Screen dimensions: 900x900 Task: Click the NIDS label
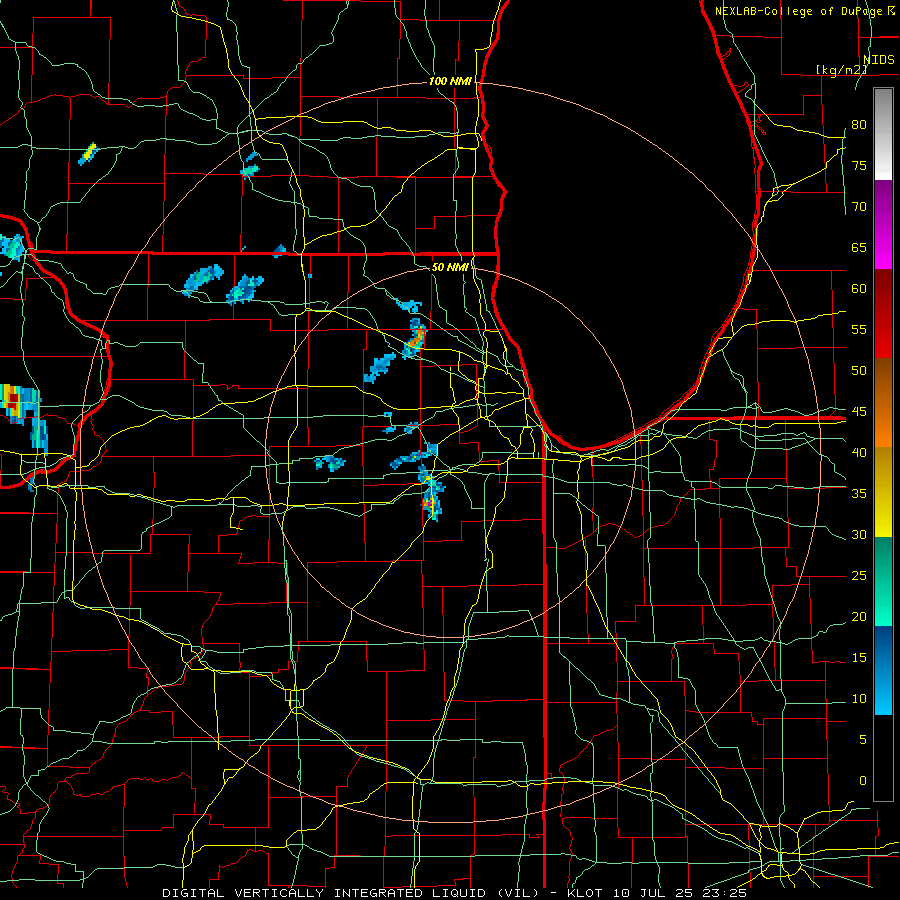879,60
